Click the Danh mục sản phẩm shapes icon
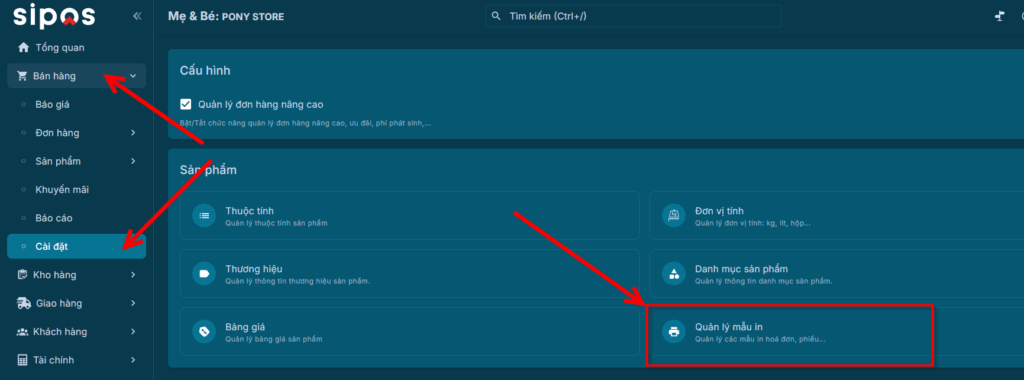The width and height of the screenshot is (1024, 380). point(674,274)
